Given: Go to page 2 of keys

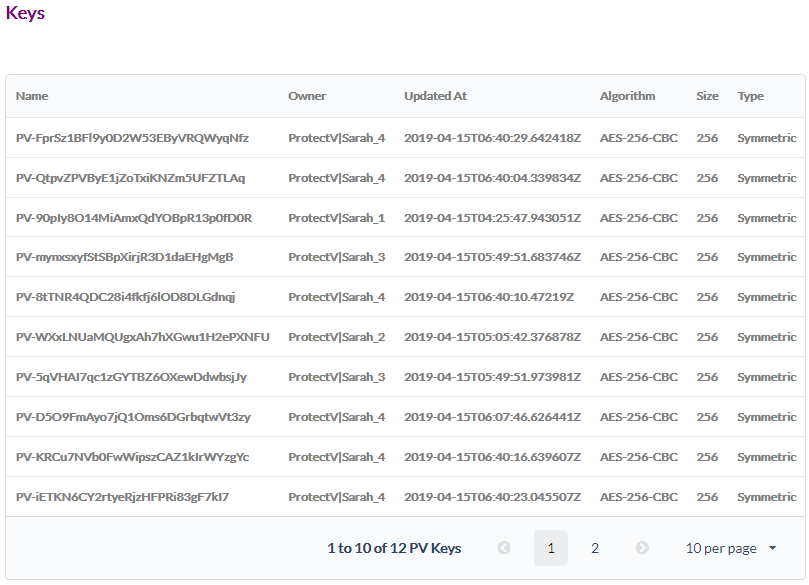Looking at the screenshot, I should [x=595, y=548].
